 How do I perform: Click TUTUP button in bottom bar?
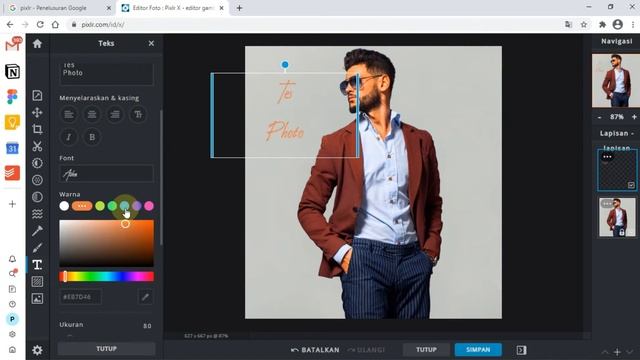click(x=426, y=350)
